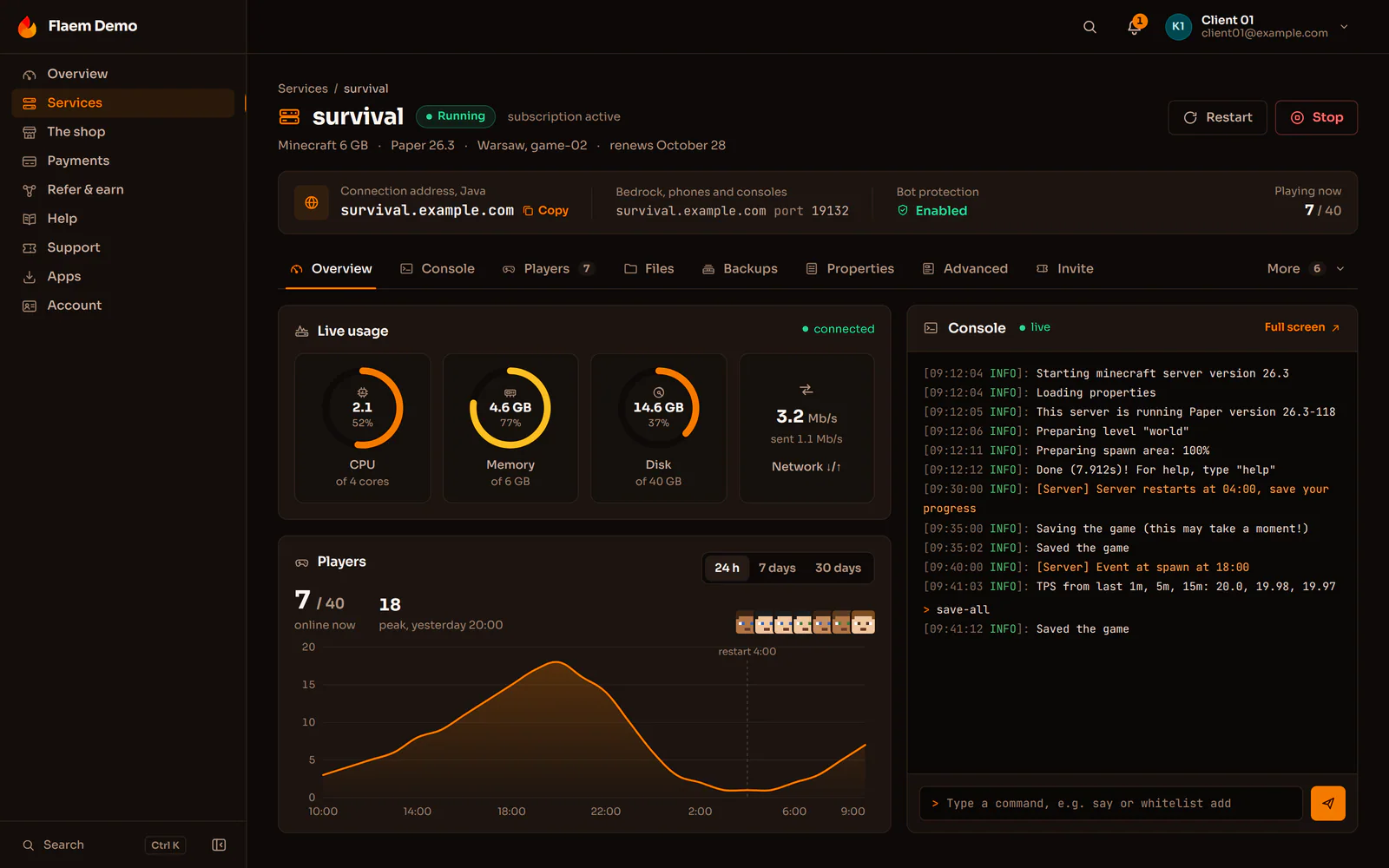Open console in Full screen
1389x868 pixels.
[x=1302, y=327]
